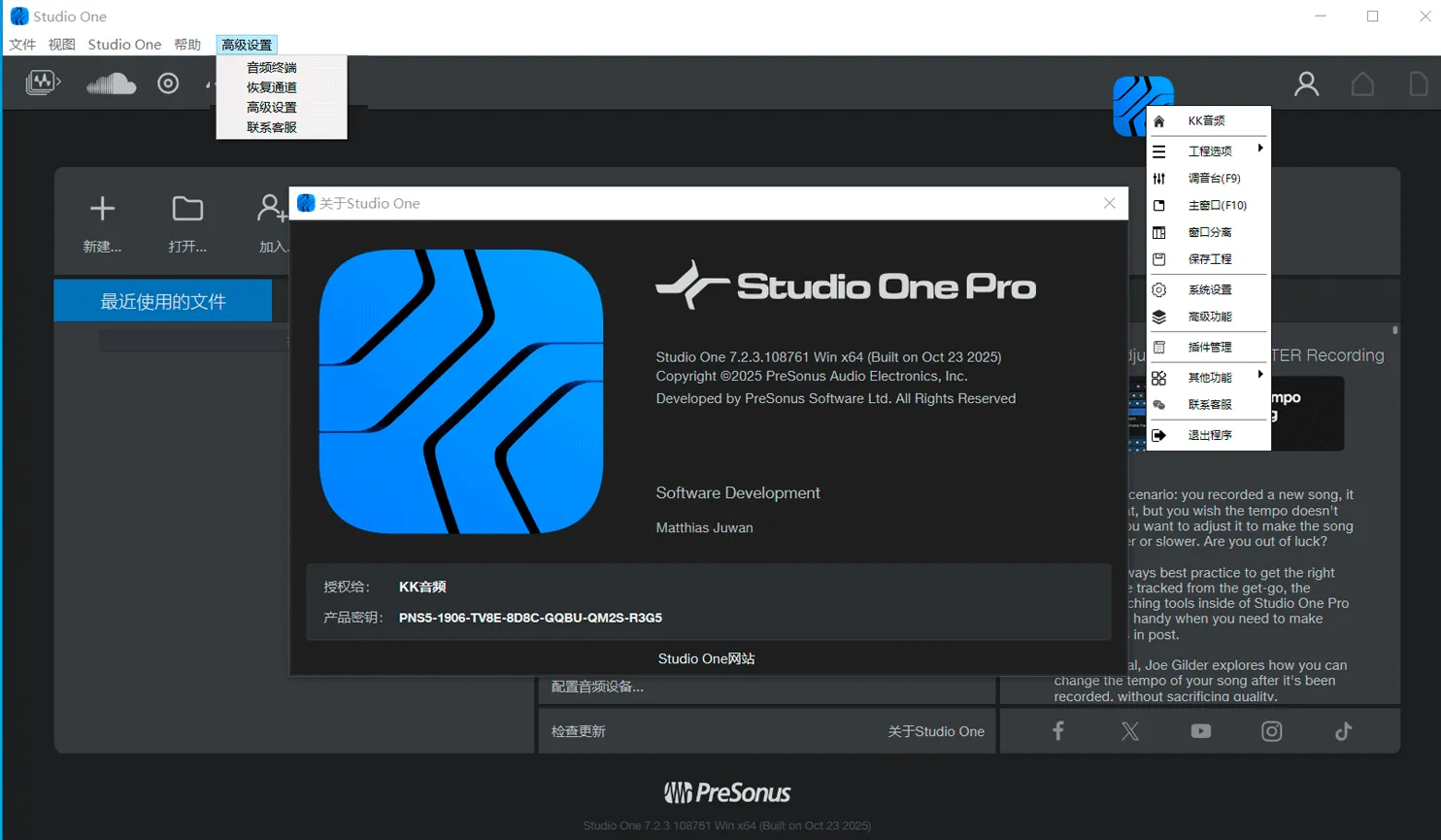The width and height of the screenshot is (1441, 840).
Task: Click the waveform stack icon in the toolbar
Action: coord(43,84)
